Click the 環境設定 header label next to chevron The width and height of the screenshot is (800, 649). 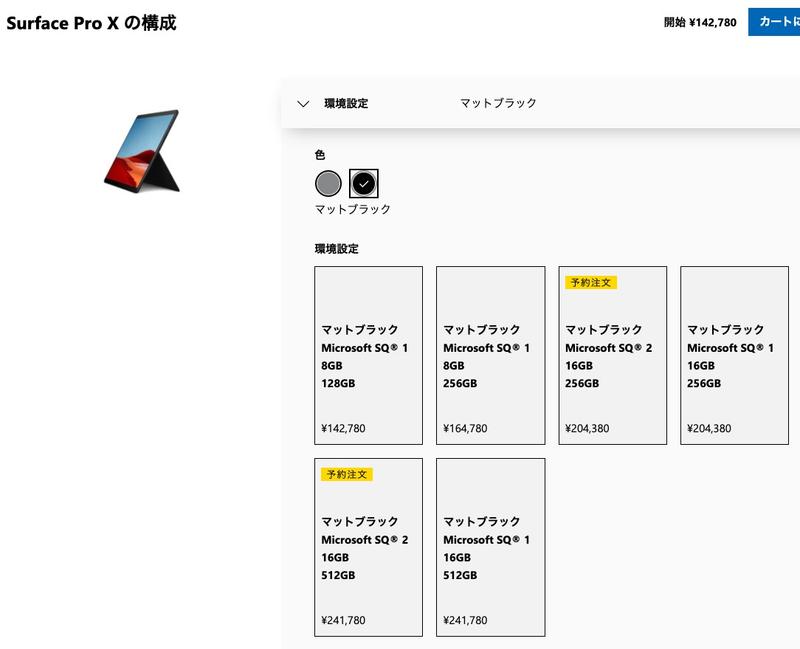(x=346, y=104)
